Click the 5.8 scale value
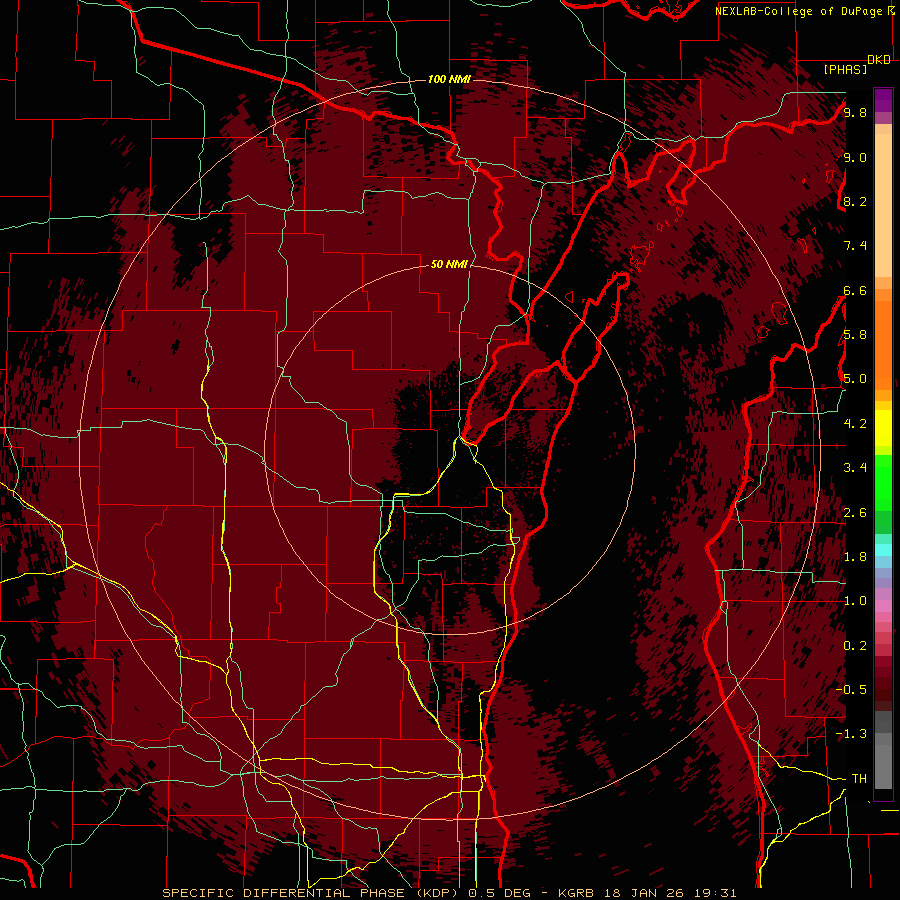The height and width of the screenshot is (900, 900). 855,335
